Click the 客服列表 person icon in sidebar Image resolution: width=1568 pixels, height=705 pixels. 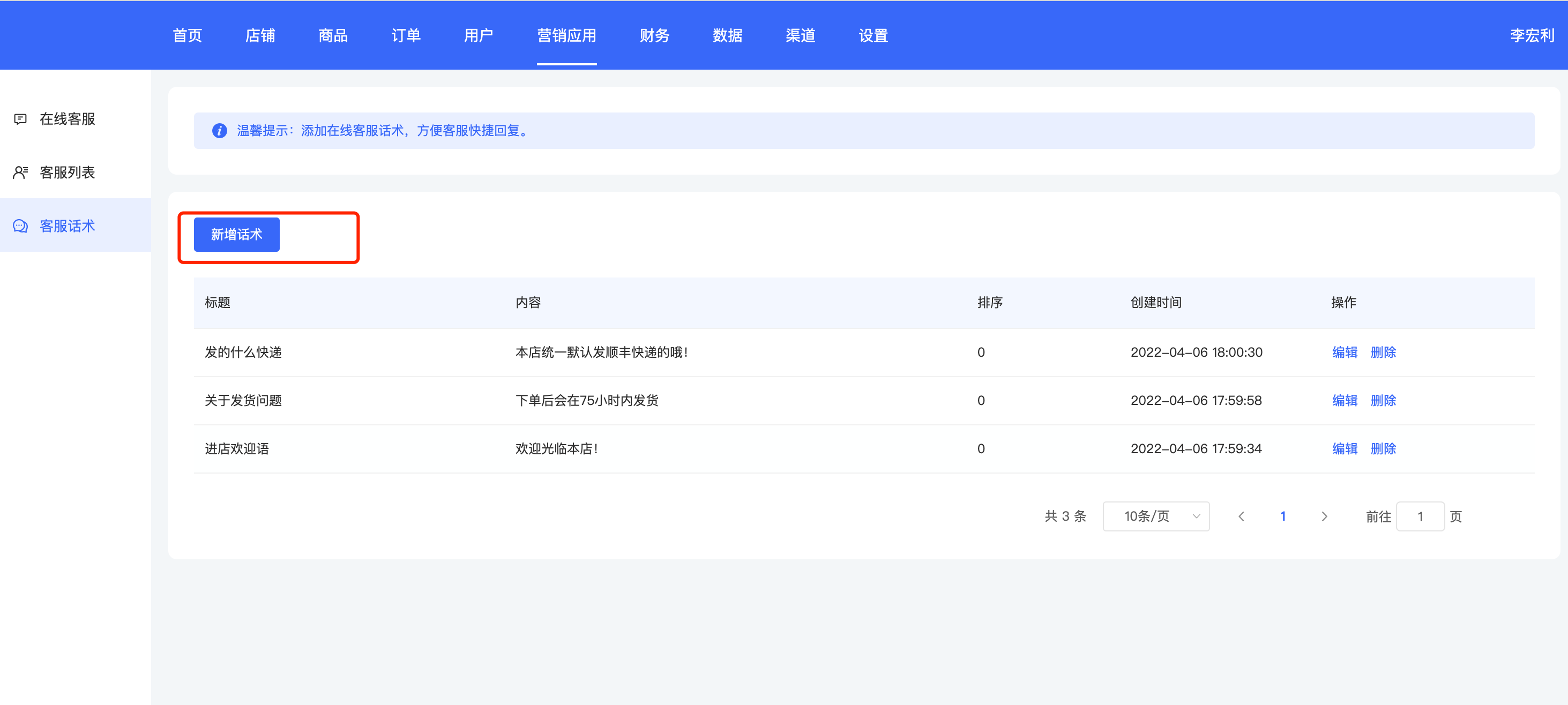click(x=20, y=172)
